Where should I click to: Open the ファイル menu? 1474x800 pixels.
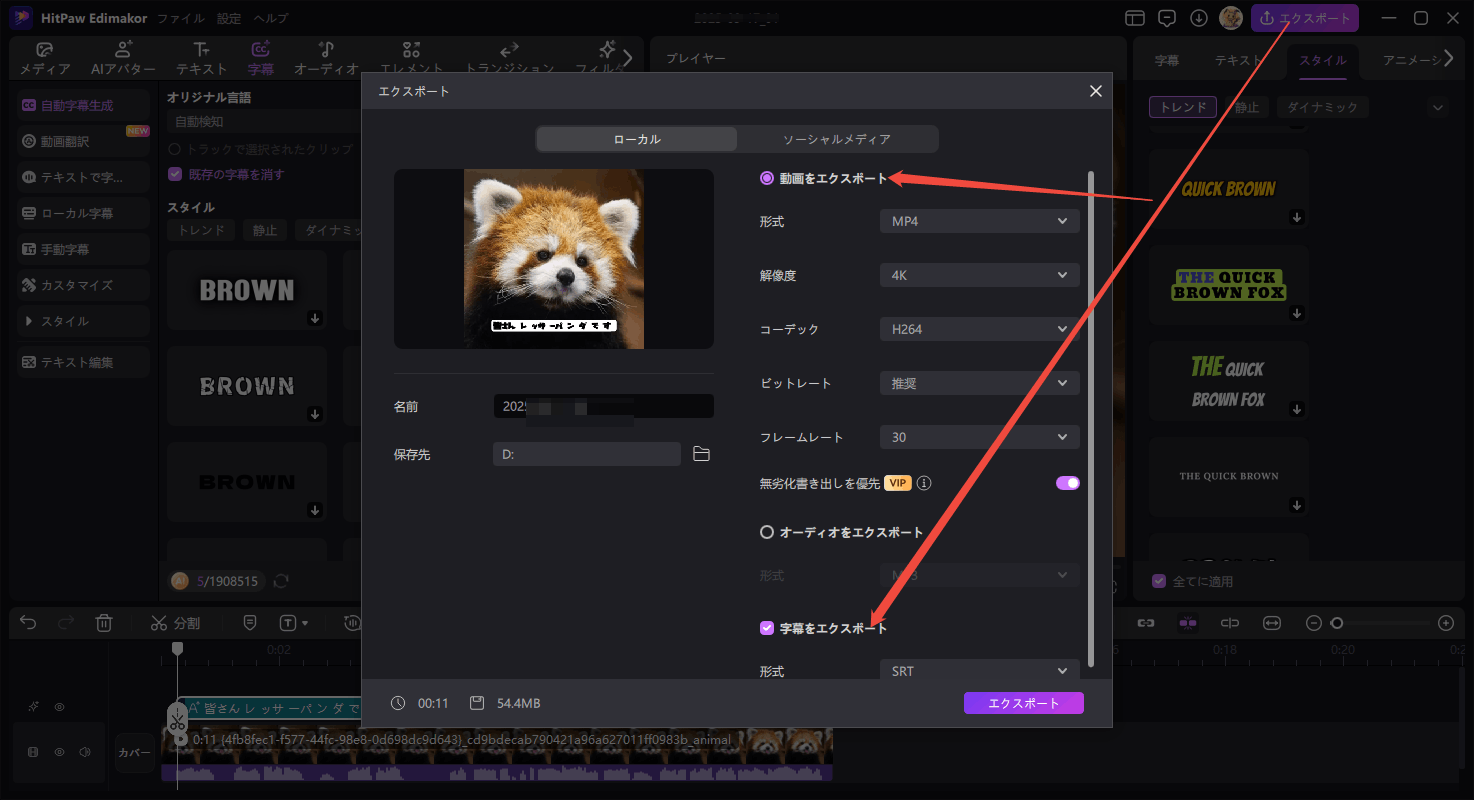tap(180, 18)
